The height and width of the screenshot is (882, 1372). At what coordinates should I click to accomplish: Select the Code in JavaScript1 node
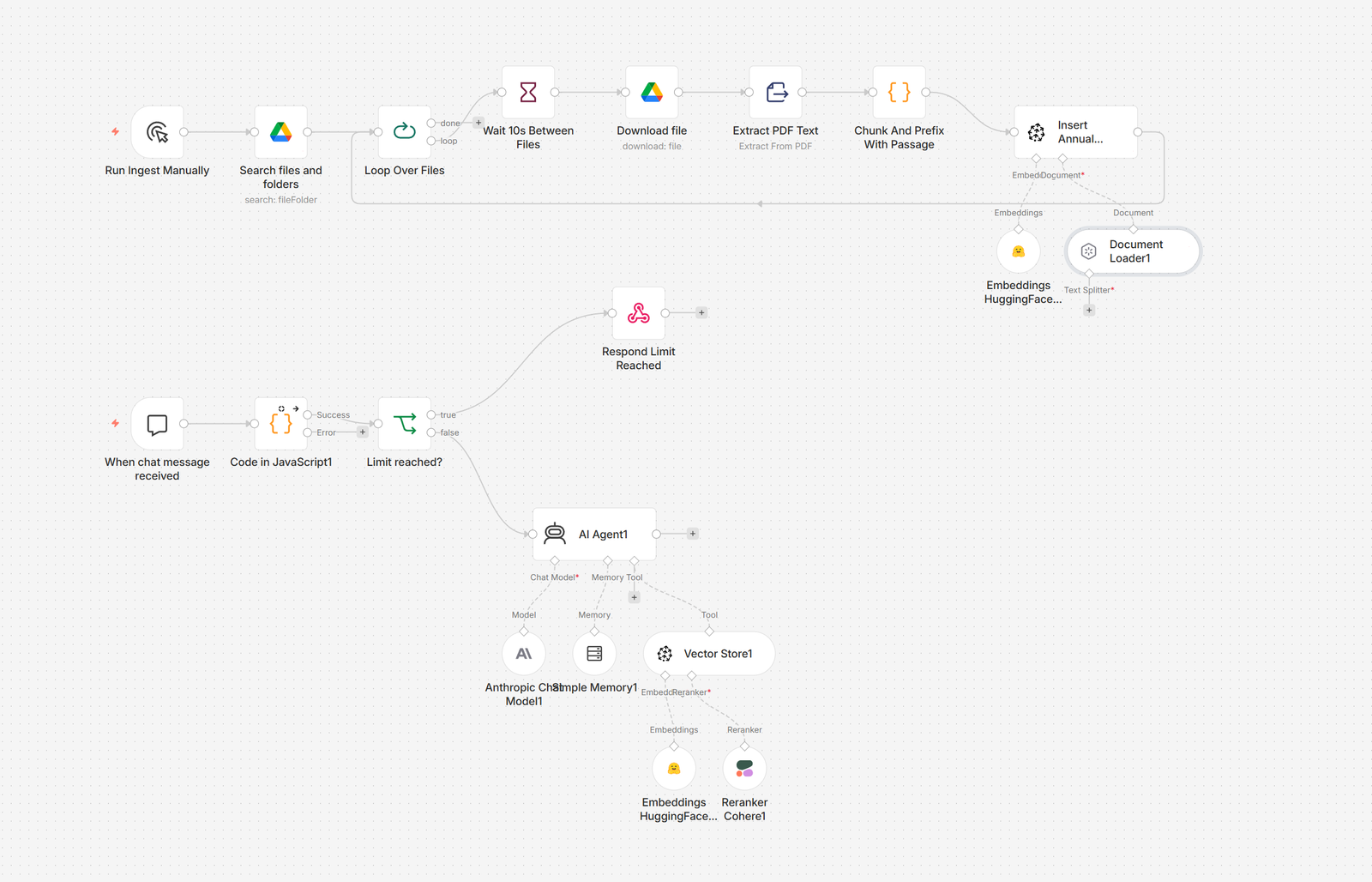pos(280,424)
